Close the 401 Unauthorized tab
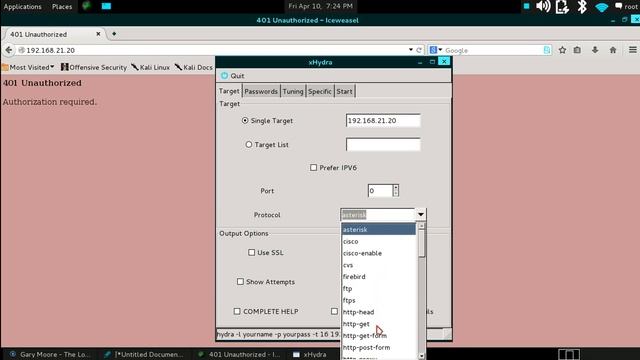 pos(98,34)
